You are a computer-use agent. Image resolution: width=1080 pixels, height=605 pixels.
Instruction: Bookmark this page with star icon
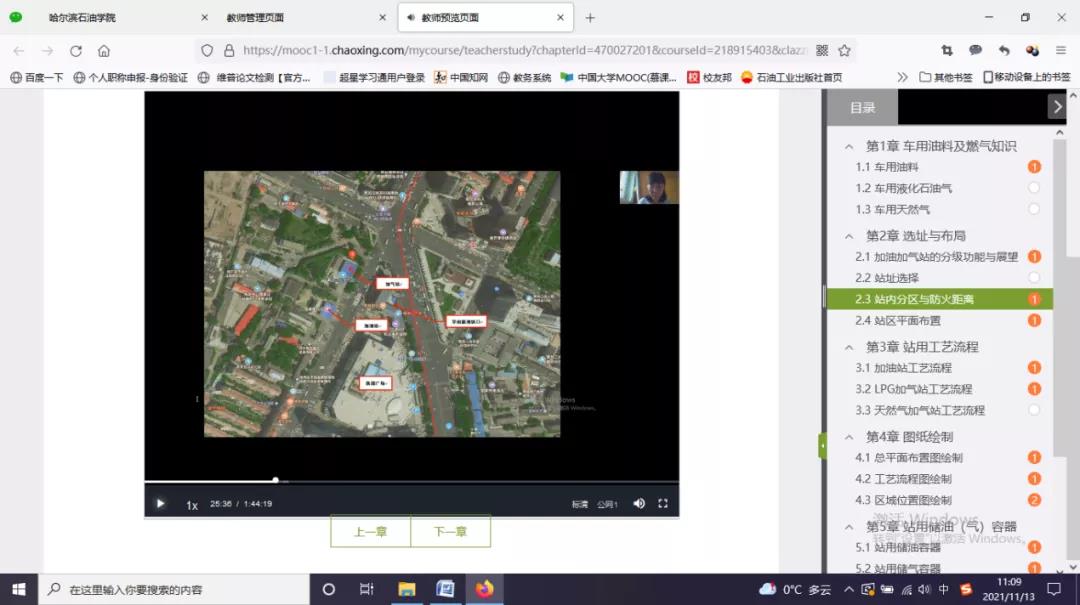pos(844,51)
